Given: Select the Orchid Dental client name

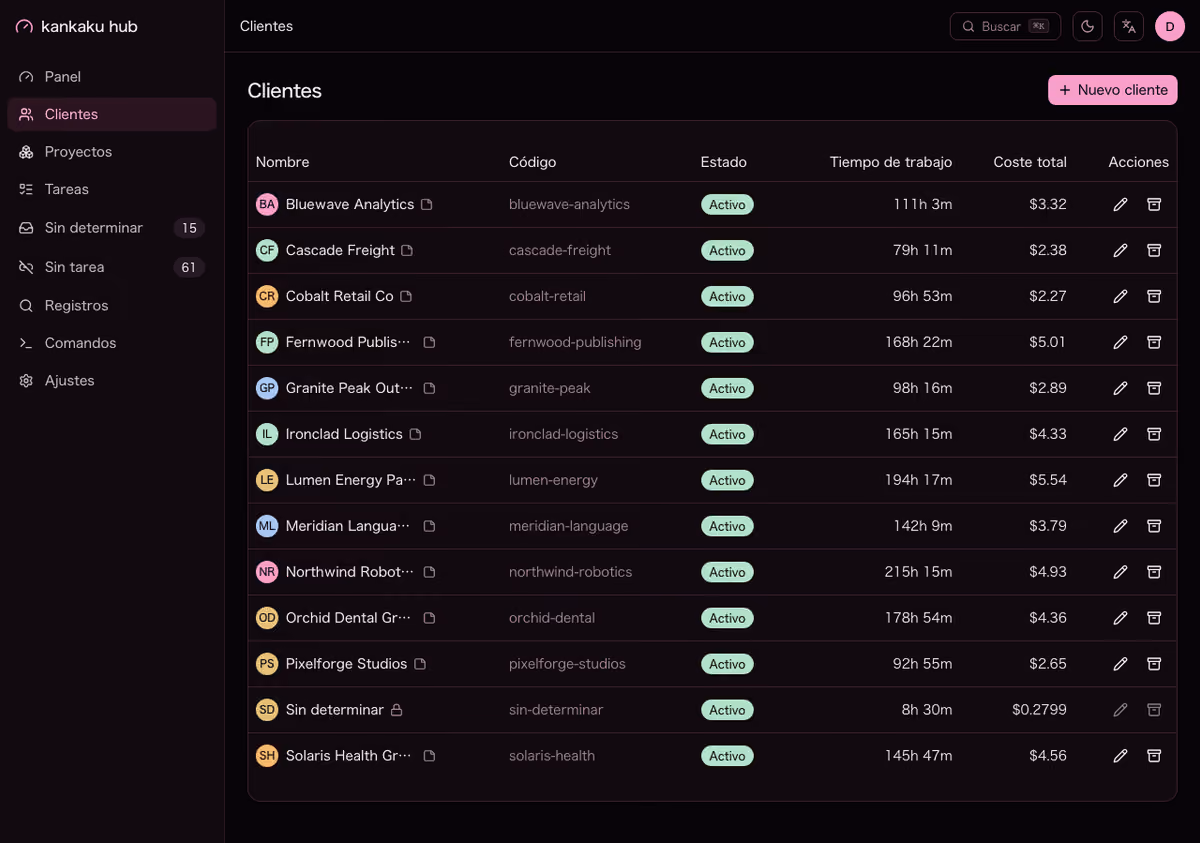Looking at the screenshot, I should coord(348,618).
